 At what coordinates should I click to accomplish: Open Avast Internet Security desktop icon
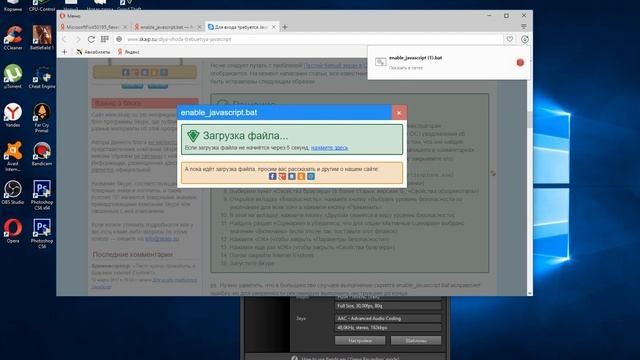tap(13, 156)
